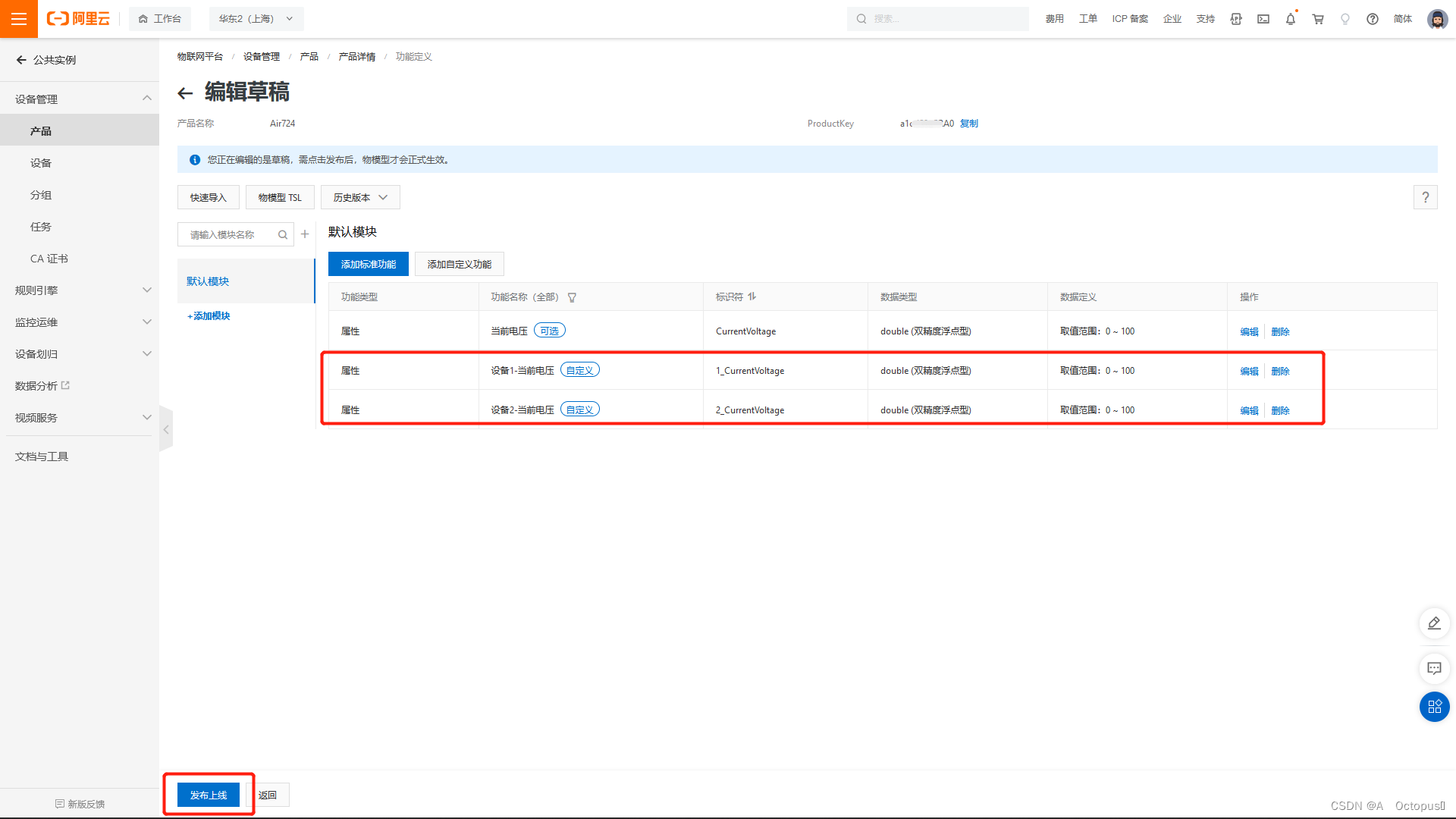Click the 返回 button

click(268, 795)
